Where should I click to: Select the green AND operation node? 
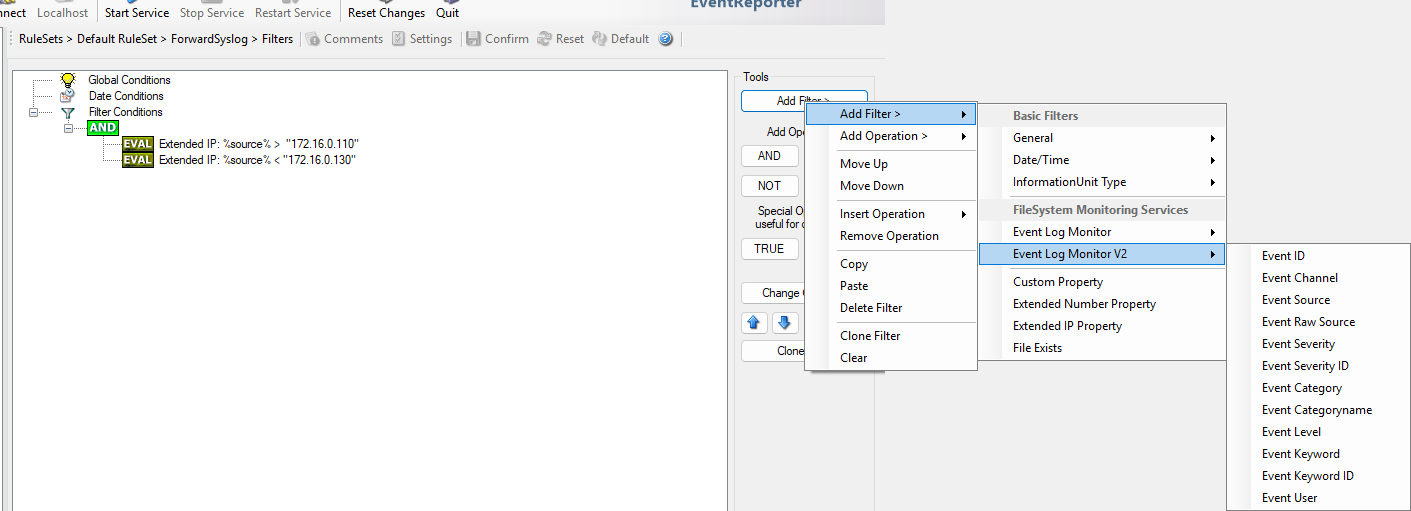click(103, 128)
